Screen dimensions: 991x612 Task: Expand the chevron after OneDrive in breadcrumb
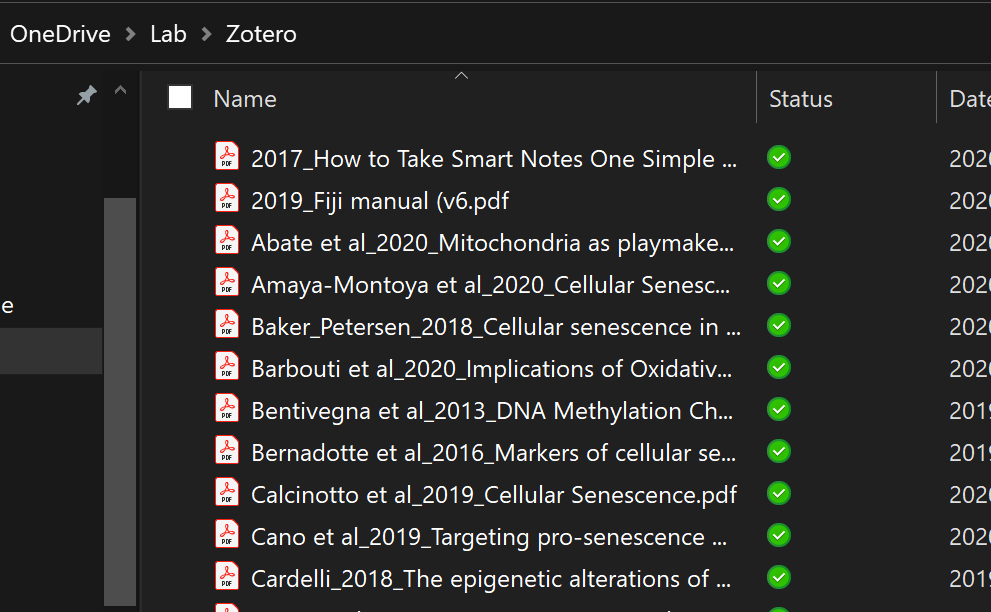(x=131, y=34)
